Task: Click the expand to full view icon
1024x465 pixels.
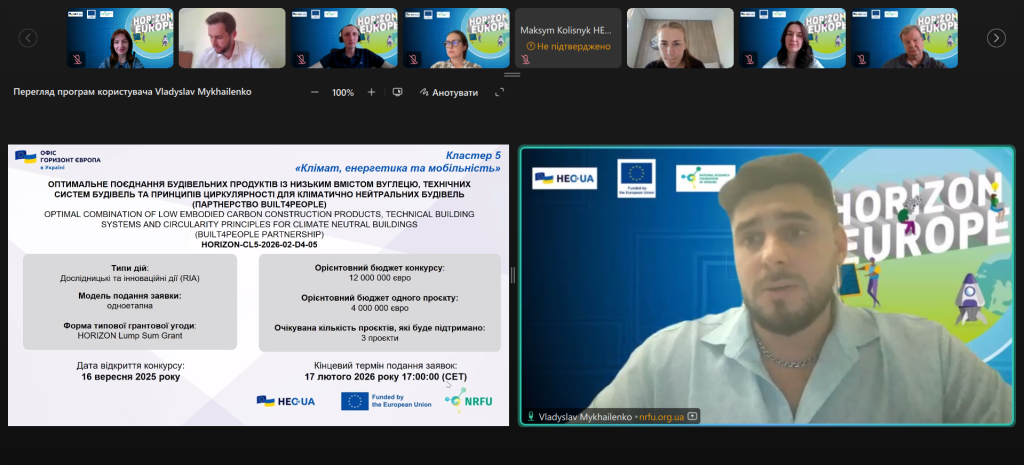Action: click(500, 92)
